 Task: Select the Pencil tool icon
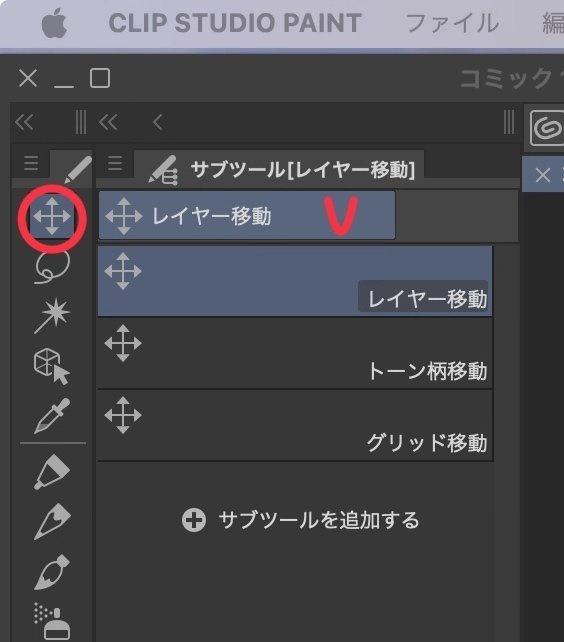pos(52,521)
